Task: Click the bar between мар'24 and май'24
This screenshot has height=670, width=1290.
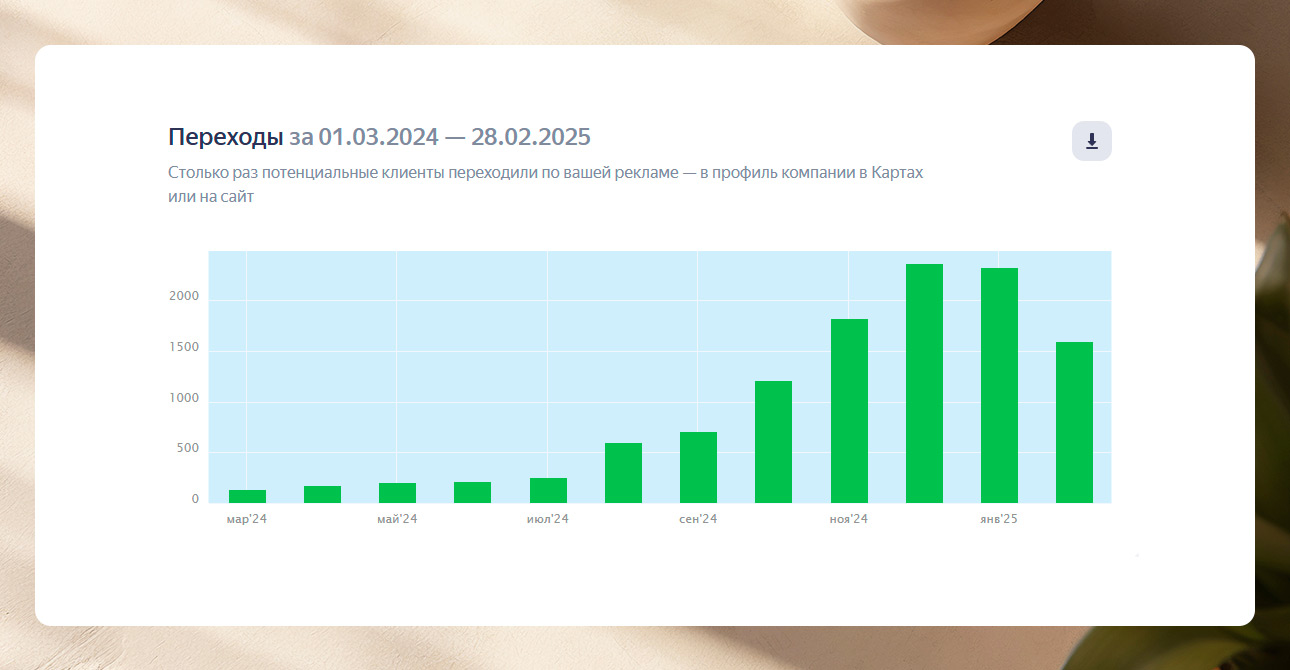Action: 322,494
